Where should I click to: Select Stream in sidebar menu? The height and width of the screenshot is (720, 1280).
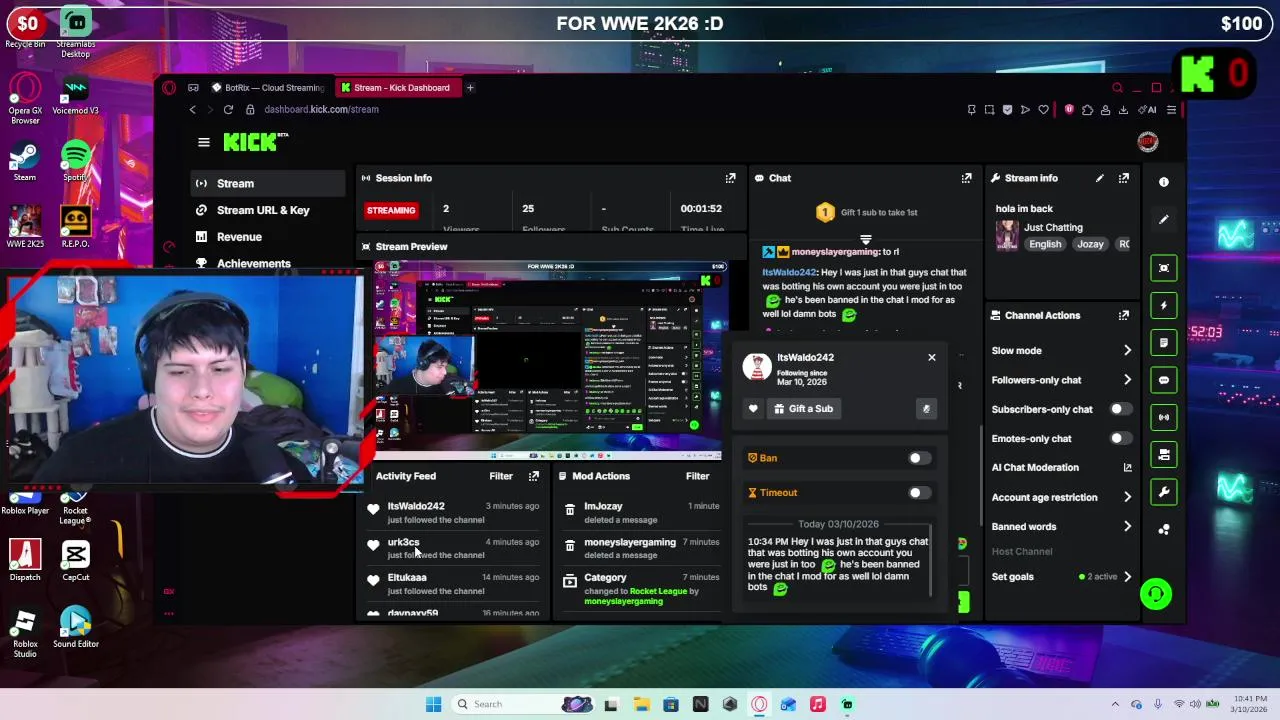(x=268, y=183)
